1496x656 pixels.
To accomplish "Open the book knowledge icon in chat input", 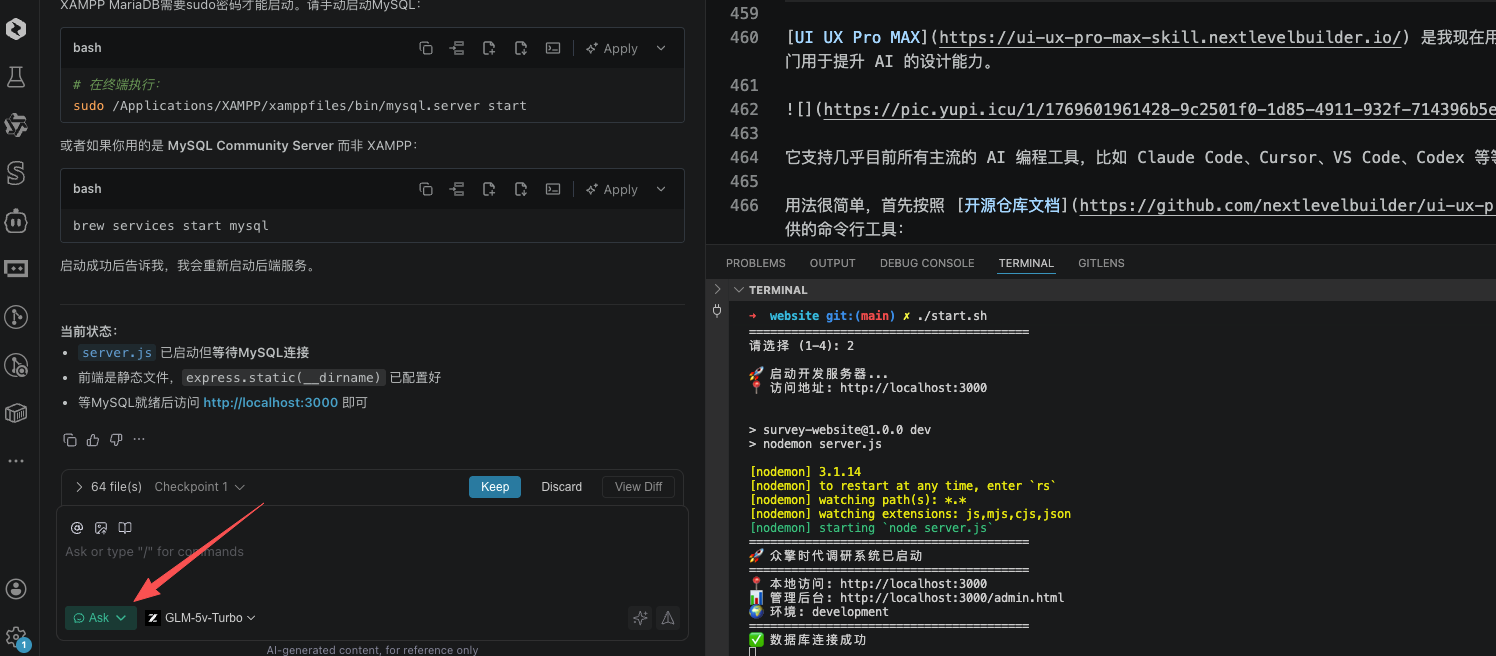I will click(x=125, y=527).
